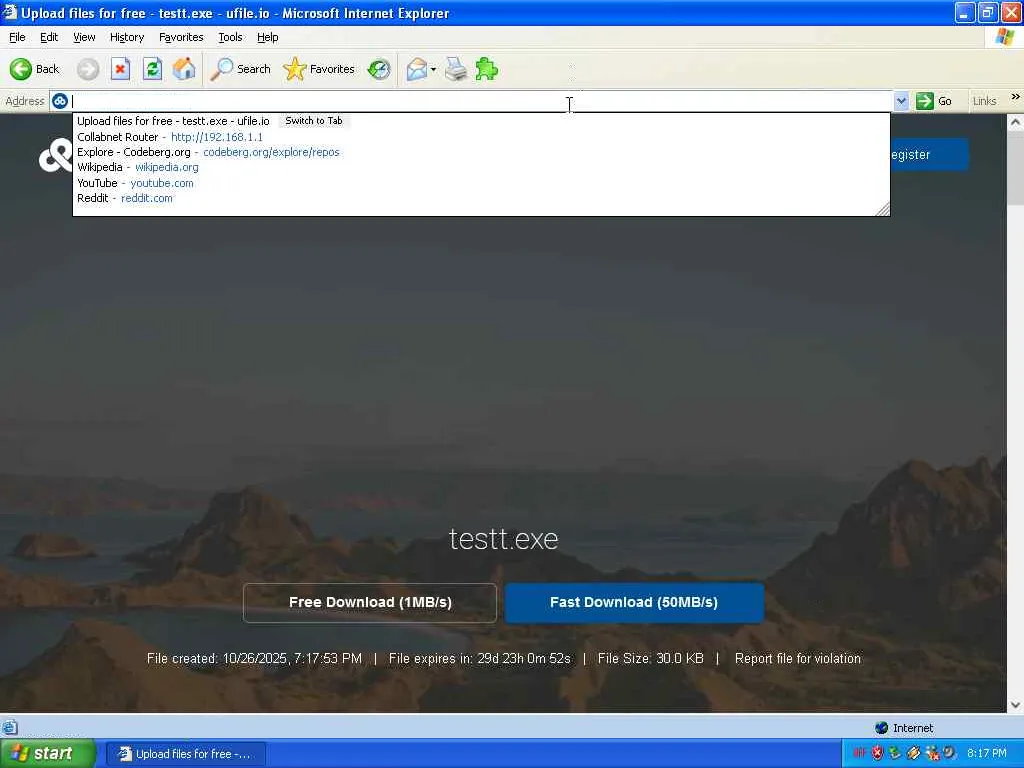Click Free Download (1MB/s) button
1024x768 pixels.
pyautogui.click(x=370, y=602)
